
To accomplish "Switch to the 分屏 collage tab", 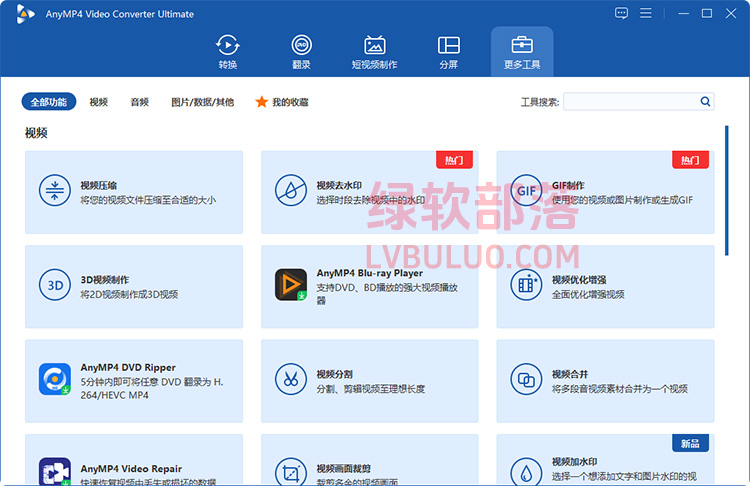I will [x=449, y=52].
